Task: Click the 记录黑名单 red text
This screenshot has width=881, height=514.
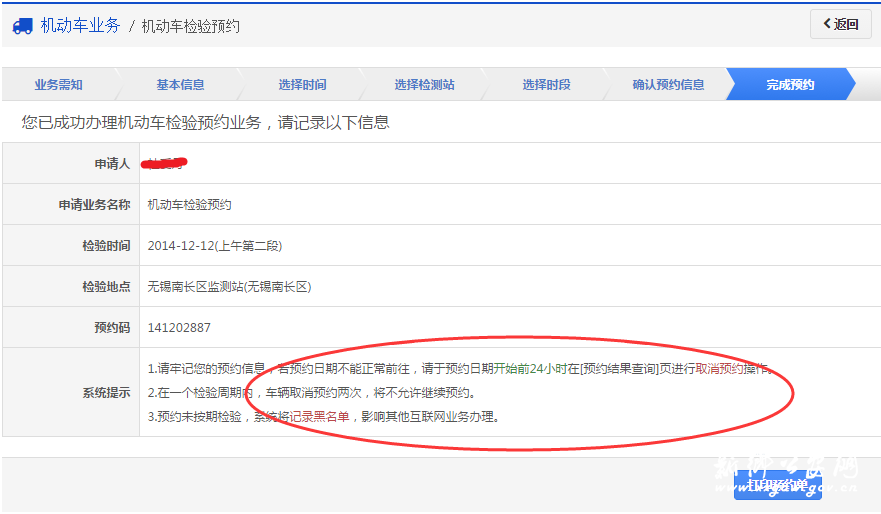Action: tap(319, 417)
